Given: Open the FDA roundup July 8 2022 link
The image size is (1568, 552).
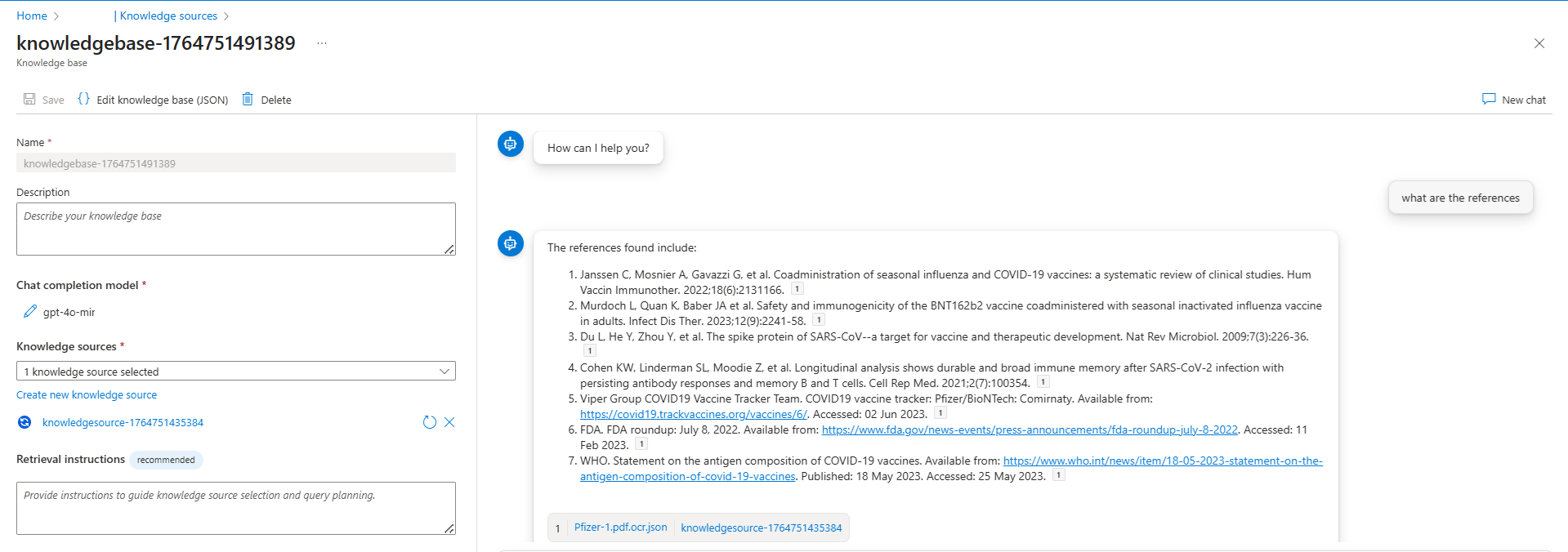Looking at the screenshot, I should tap(1030, 430).
